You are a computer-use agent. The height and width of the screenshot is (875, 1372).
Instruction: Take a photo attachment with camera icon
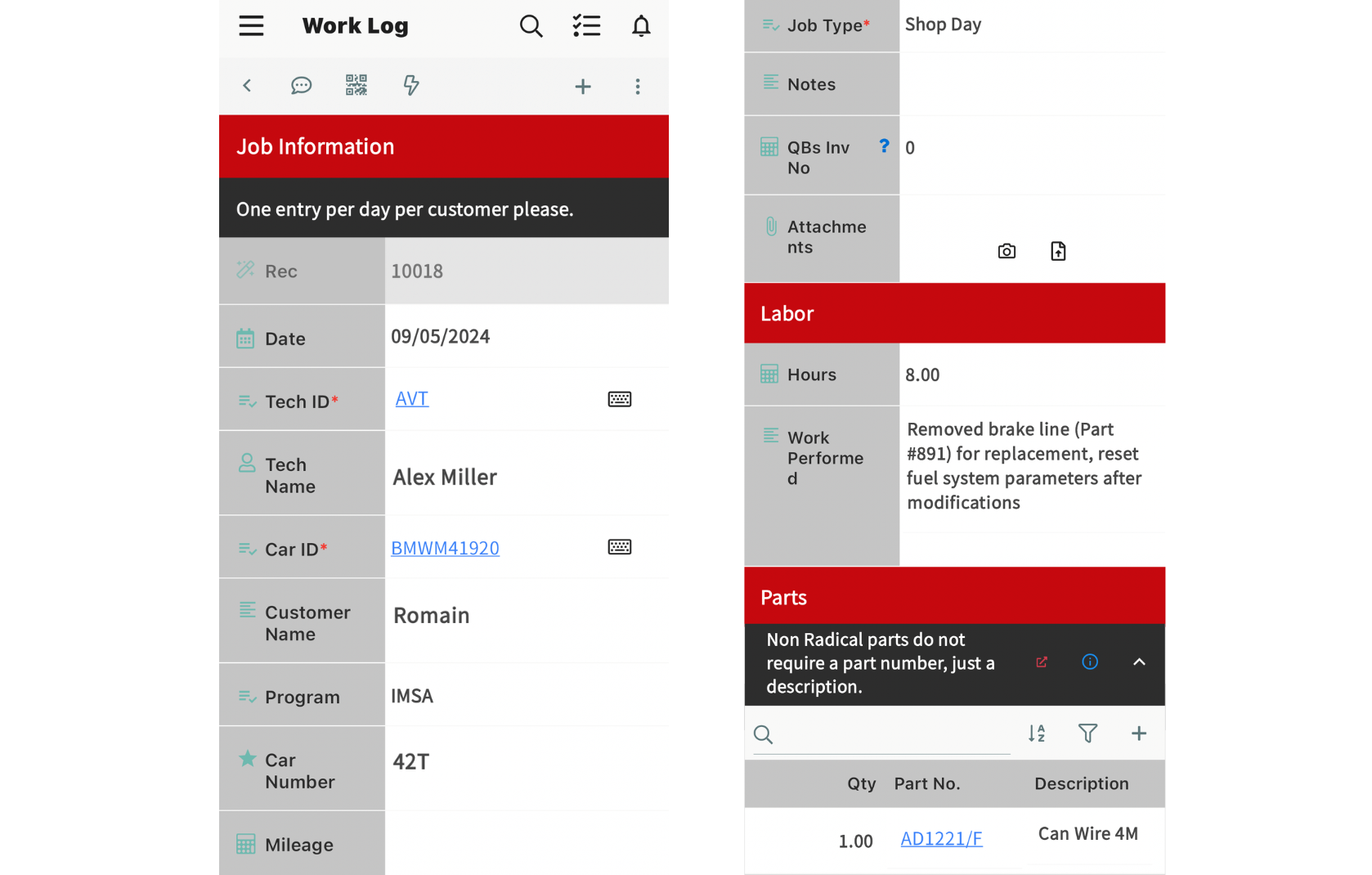(1007, 251)
